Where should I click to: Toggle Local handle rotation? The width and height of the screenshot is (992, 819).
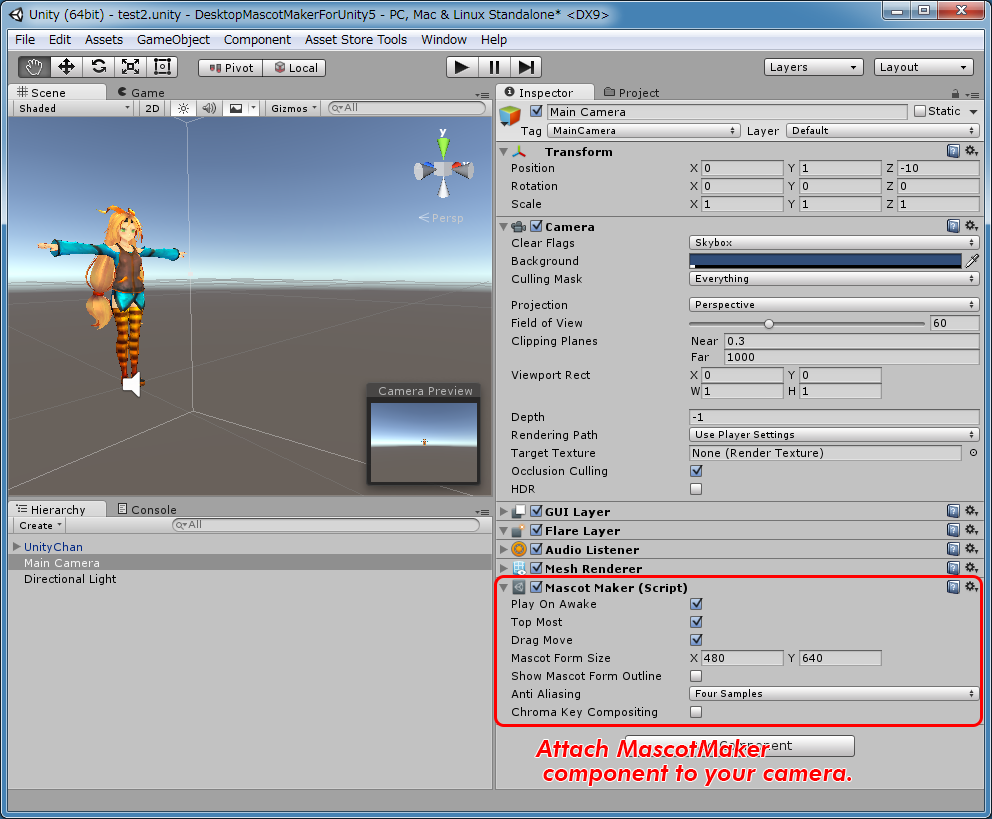295,68
